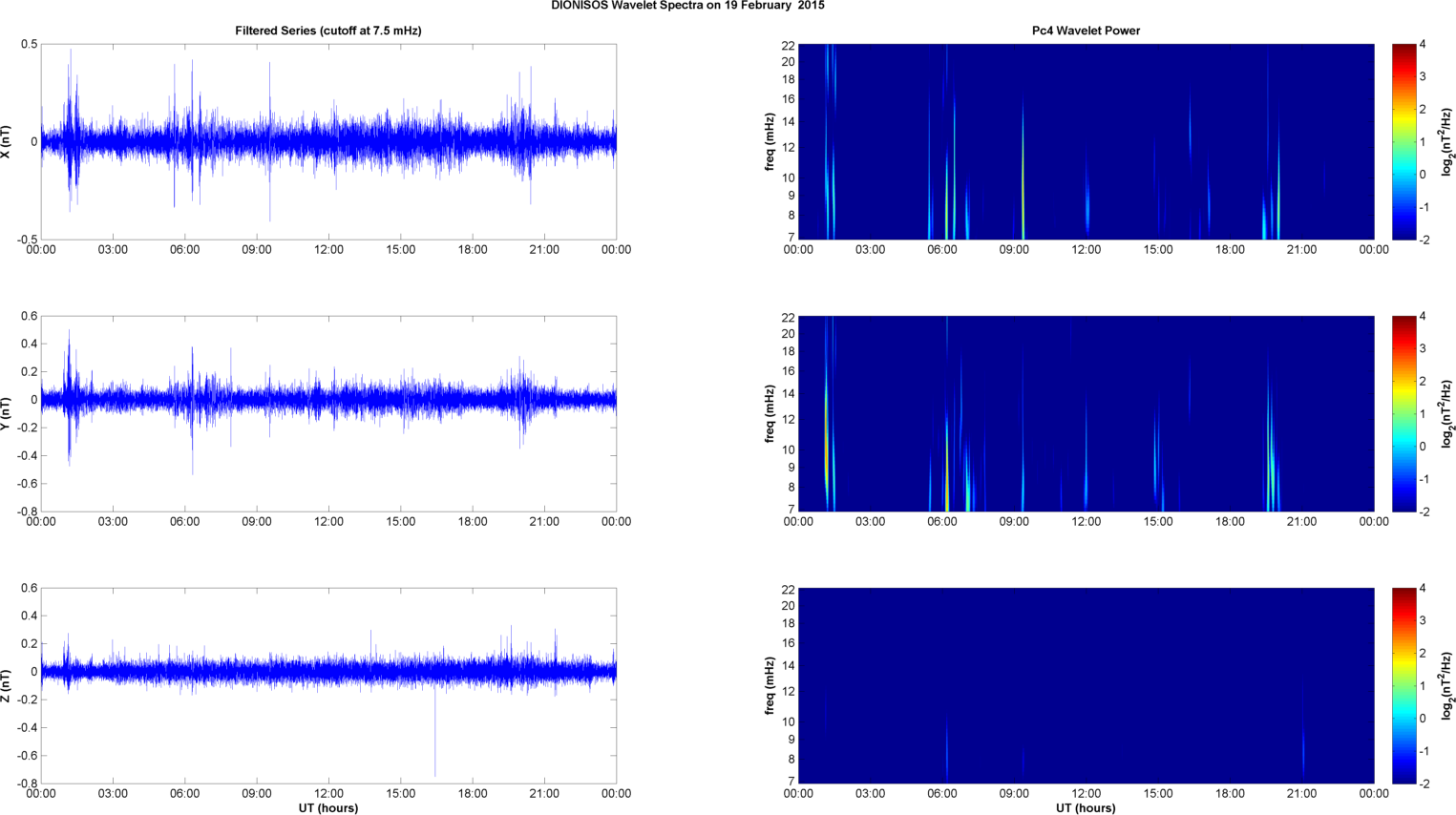Click '12:00' under the X time series
The image size is (1456, 815).
(328, 250)
